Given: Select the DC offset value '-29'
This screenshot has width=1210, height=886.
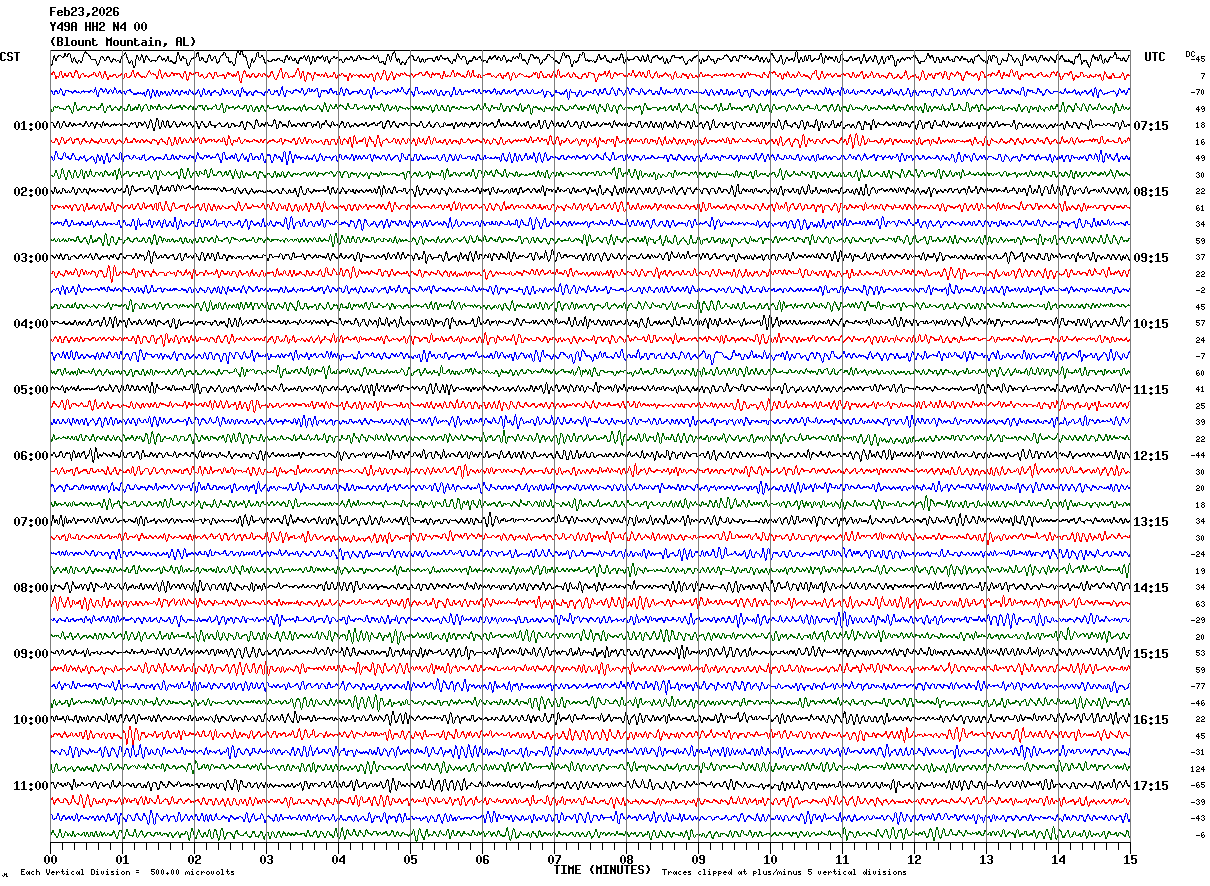Looking at the screenshot, I should pos(1197,620).
